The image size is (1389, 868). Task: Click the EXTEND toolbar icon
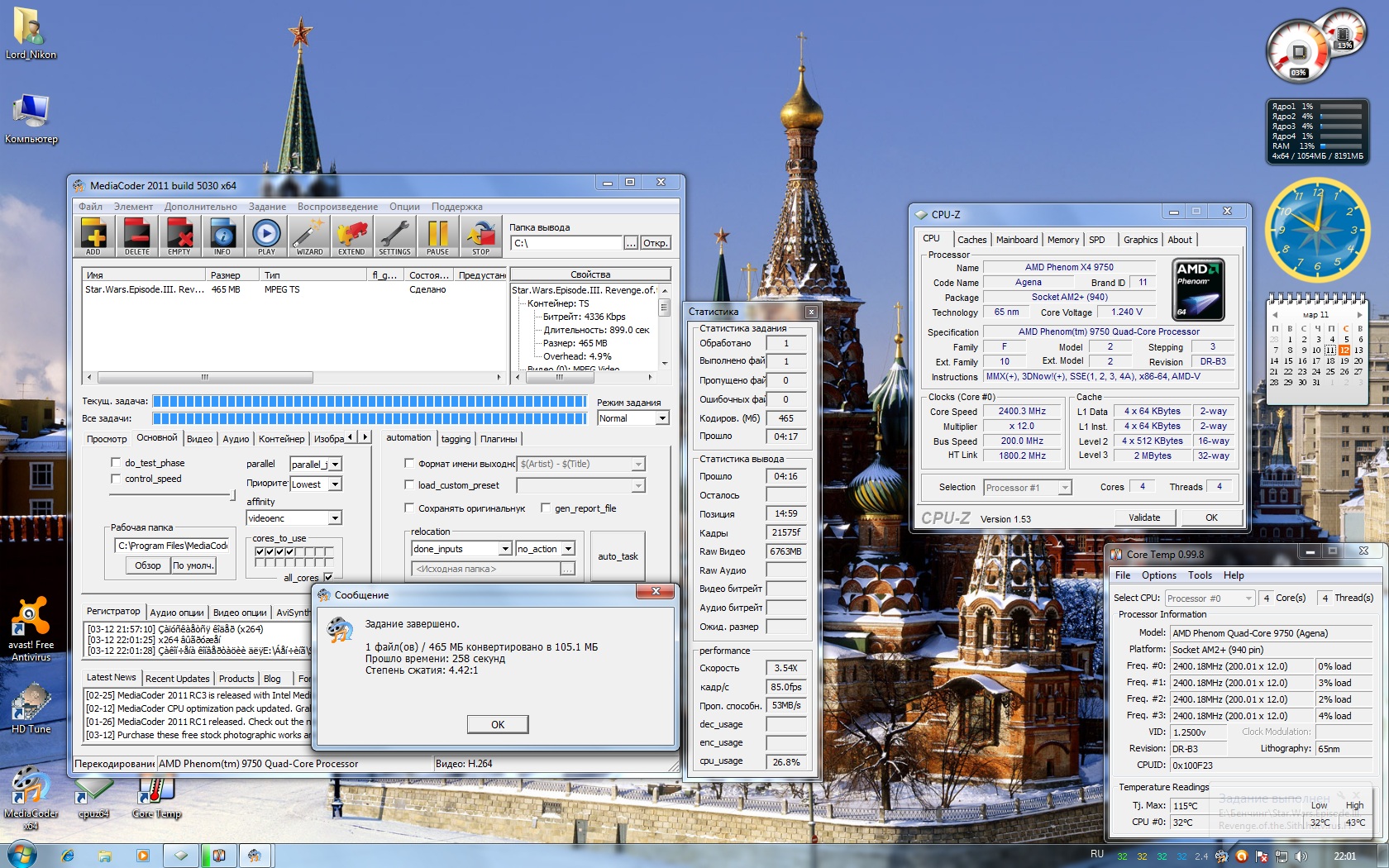351,236
